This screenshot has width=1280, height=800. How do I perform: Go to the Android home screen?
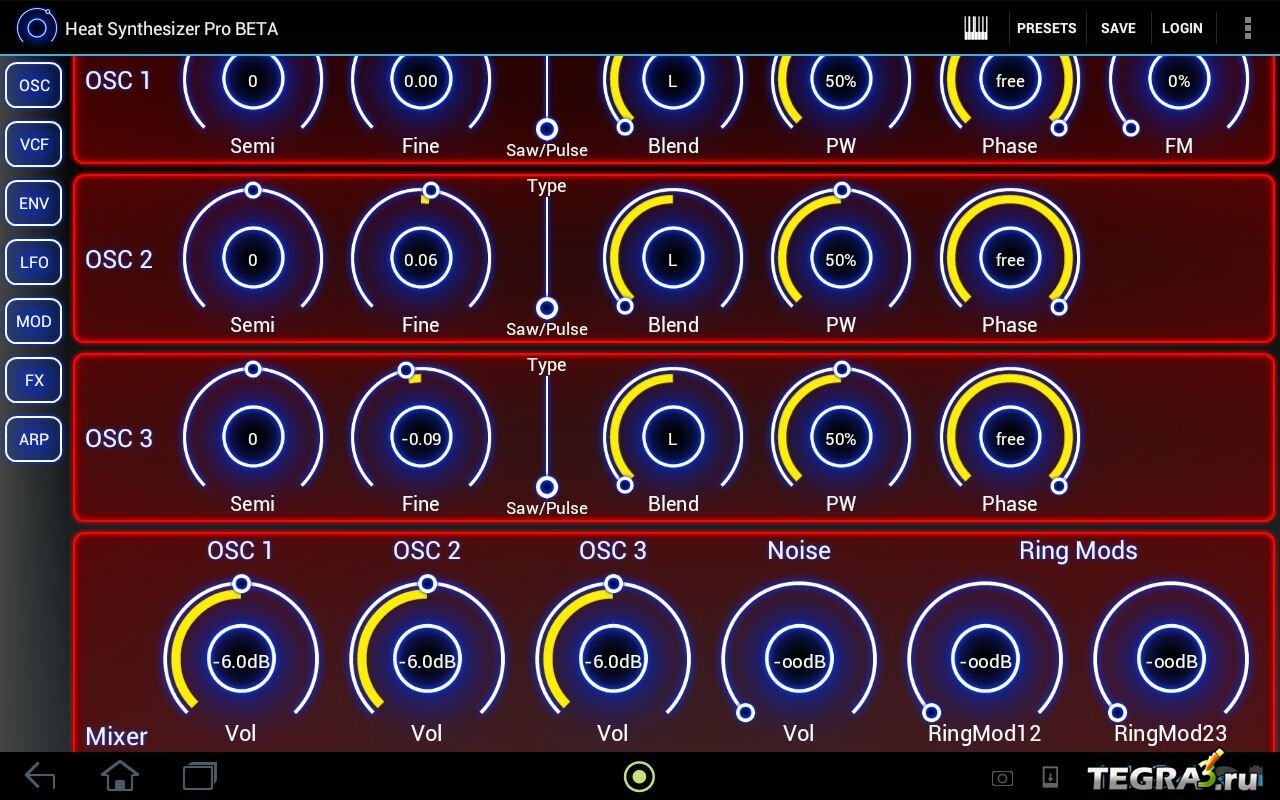point(120,776)
